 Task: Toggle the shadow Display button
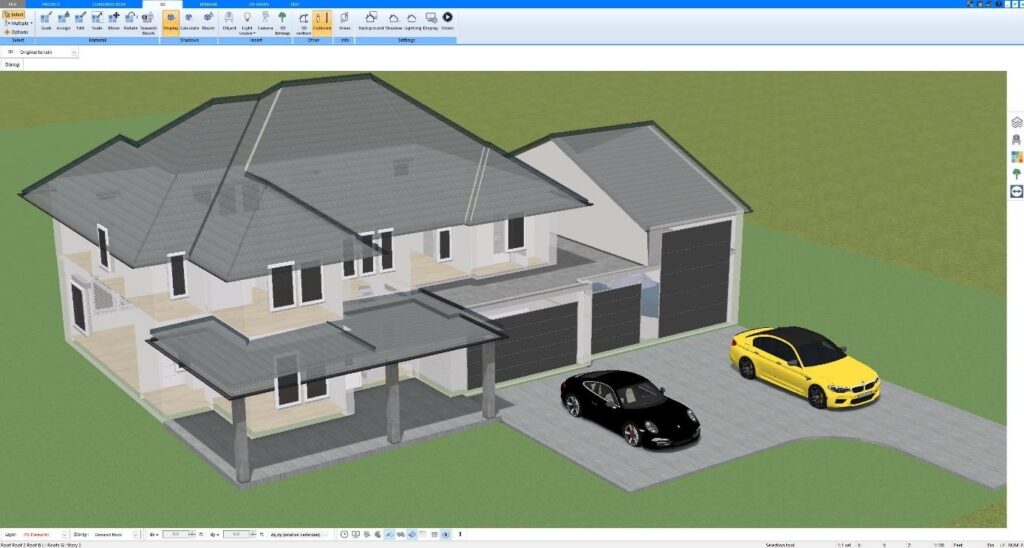[171, 20]
